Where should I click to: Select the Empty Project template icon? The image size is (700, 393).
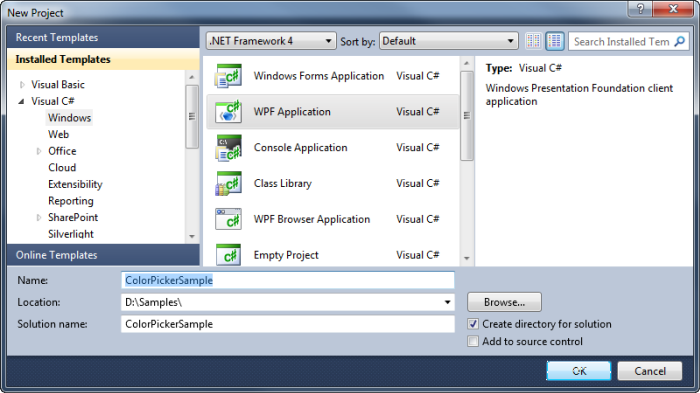coord(228,255)
